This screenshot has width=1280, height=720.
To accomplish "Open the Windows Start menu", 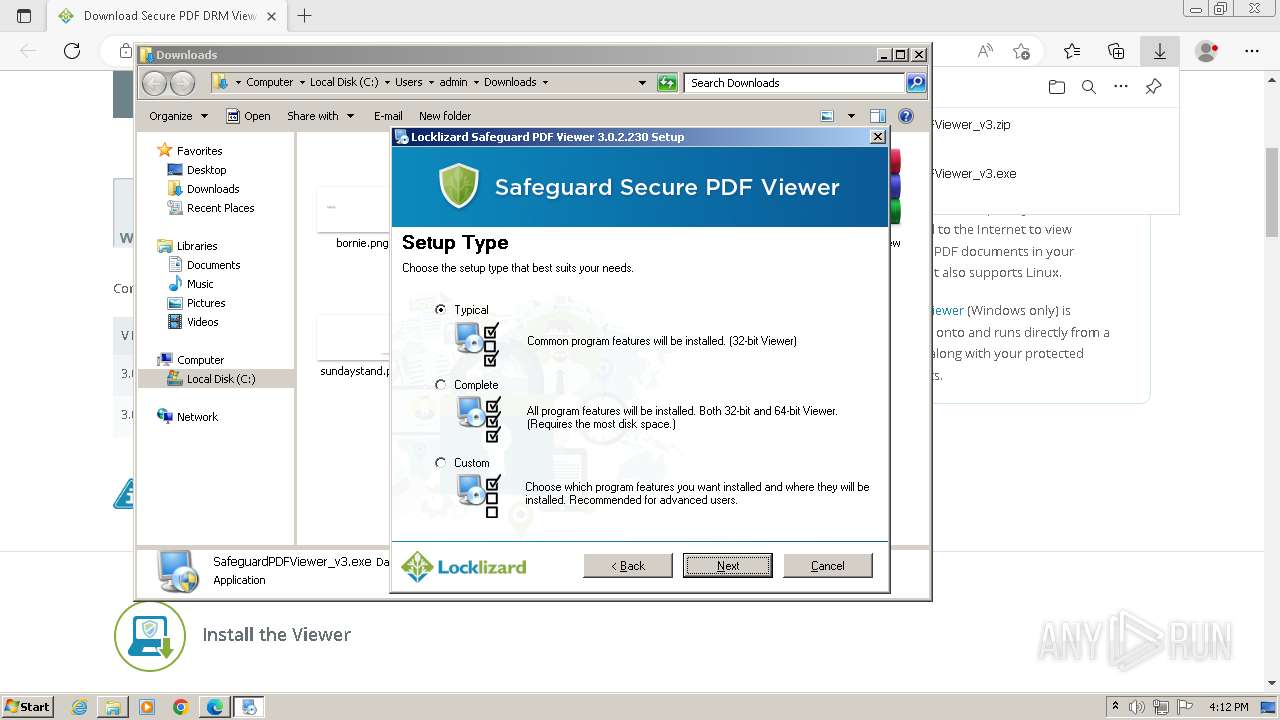I will click(27, 706).
